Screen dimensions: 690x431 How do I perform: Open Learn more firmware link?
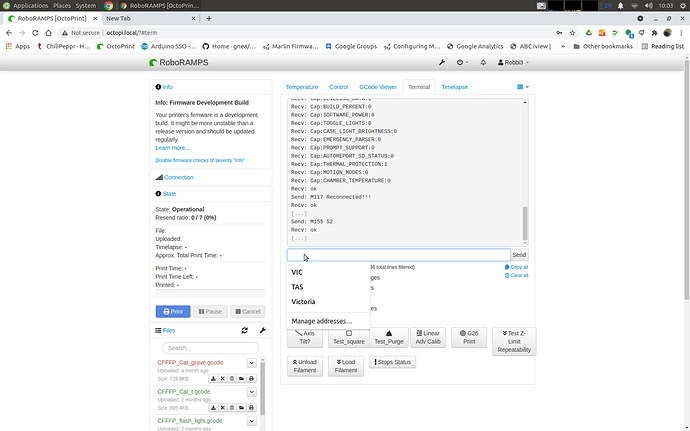(x=172, y=148)
